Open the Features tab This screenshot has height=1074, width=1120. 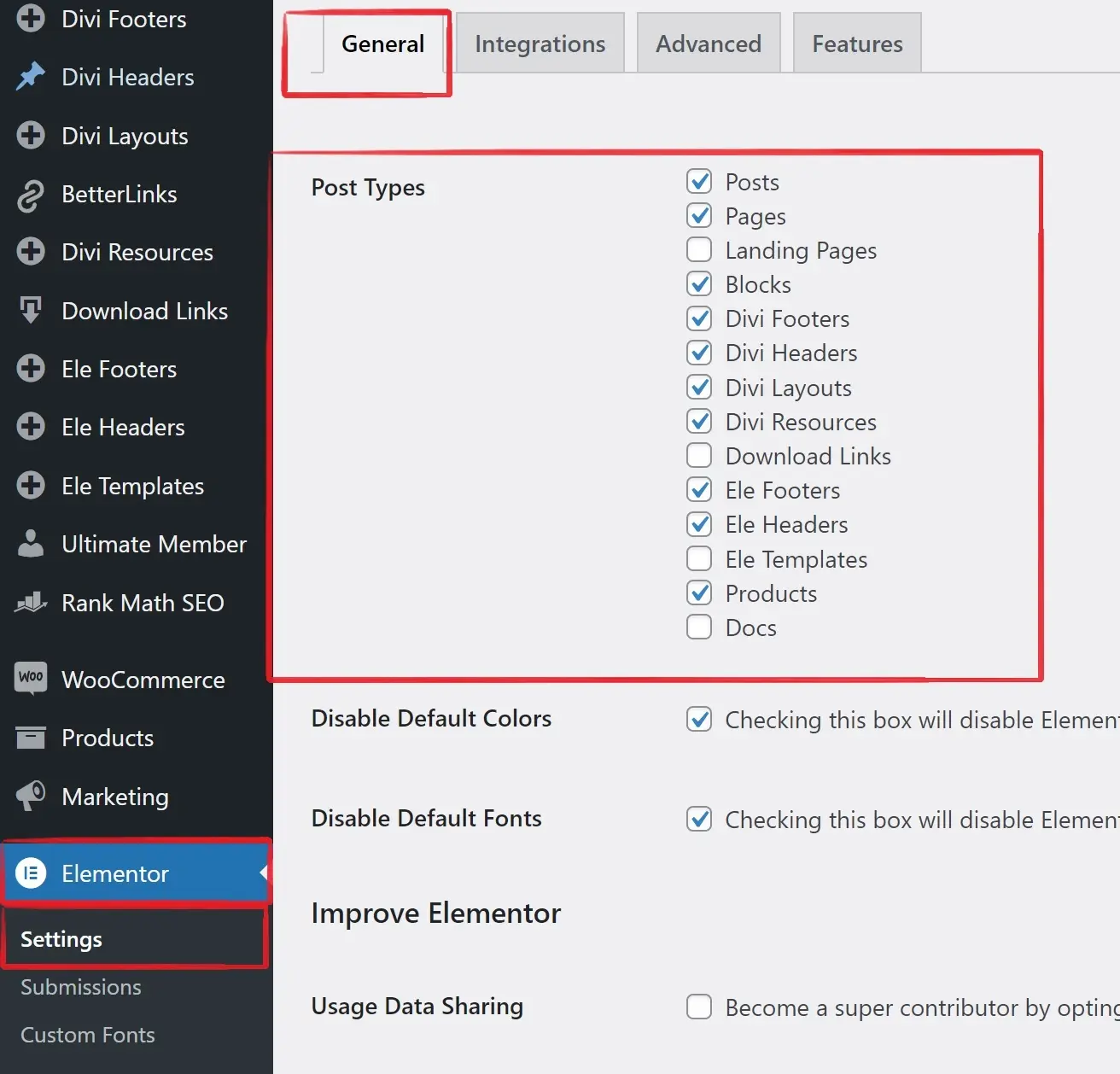pyautogui.click(x=857, y=44)
